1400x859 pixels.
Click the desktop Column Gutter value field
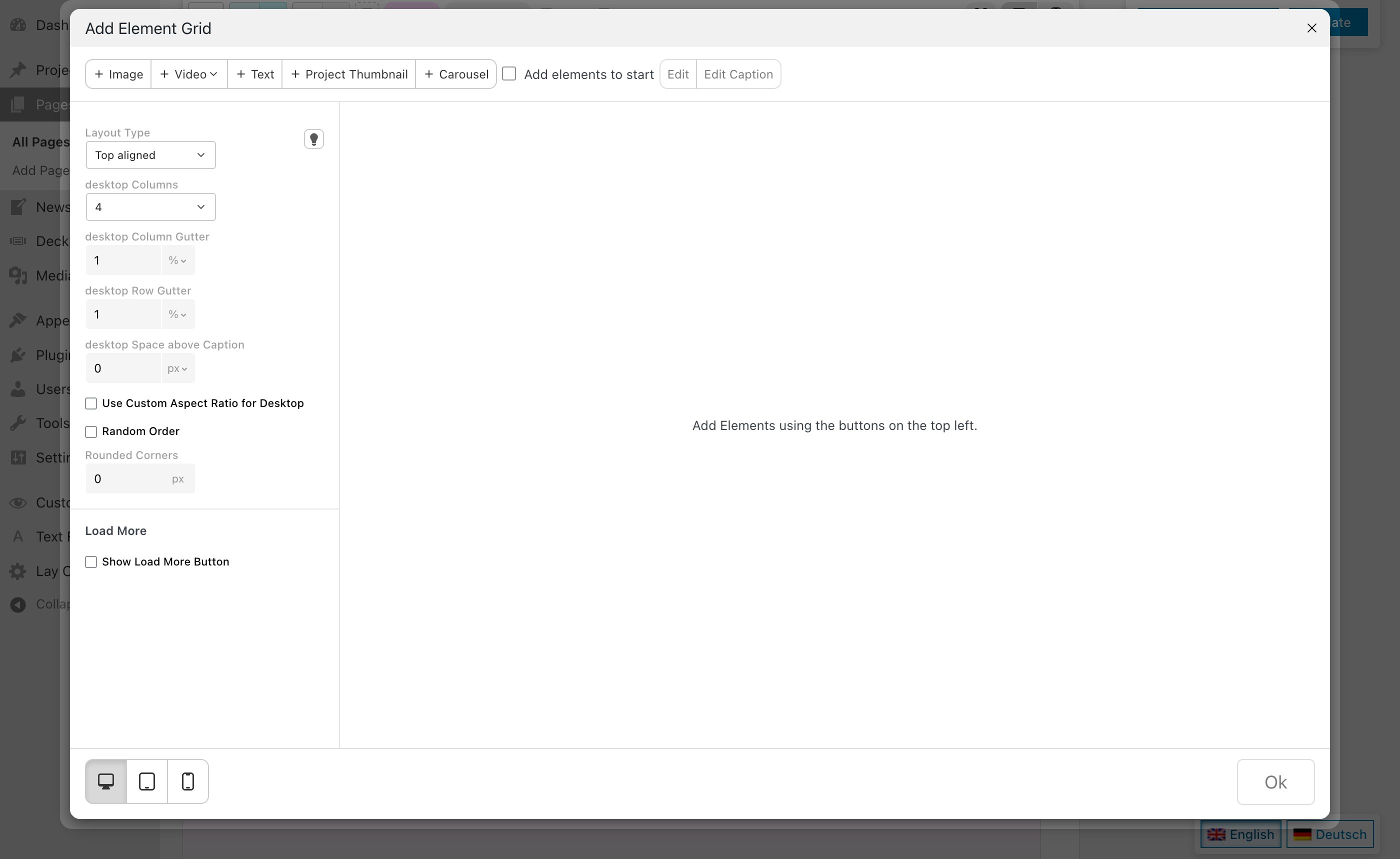(123, 260)
